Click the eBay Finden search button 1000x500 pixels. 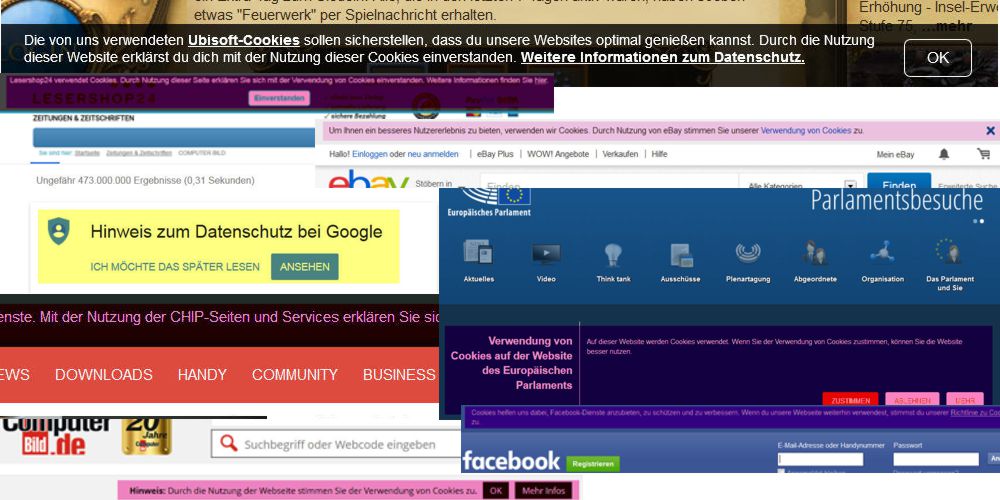click(899, 180)
